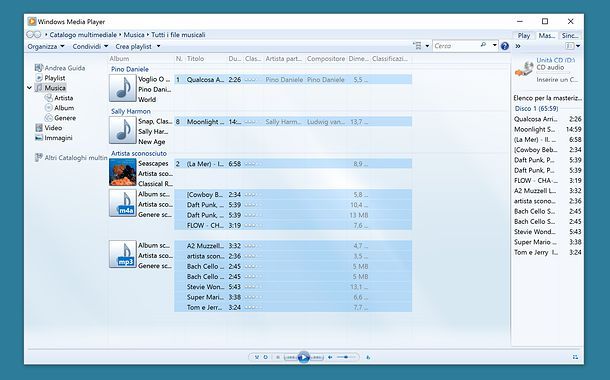
Task: Select Musica in the sidebar
Action: (51, 88)
